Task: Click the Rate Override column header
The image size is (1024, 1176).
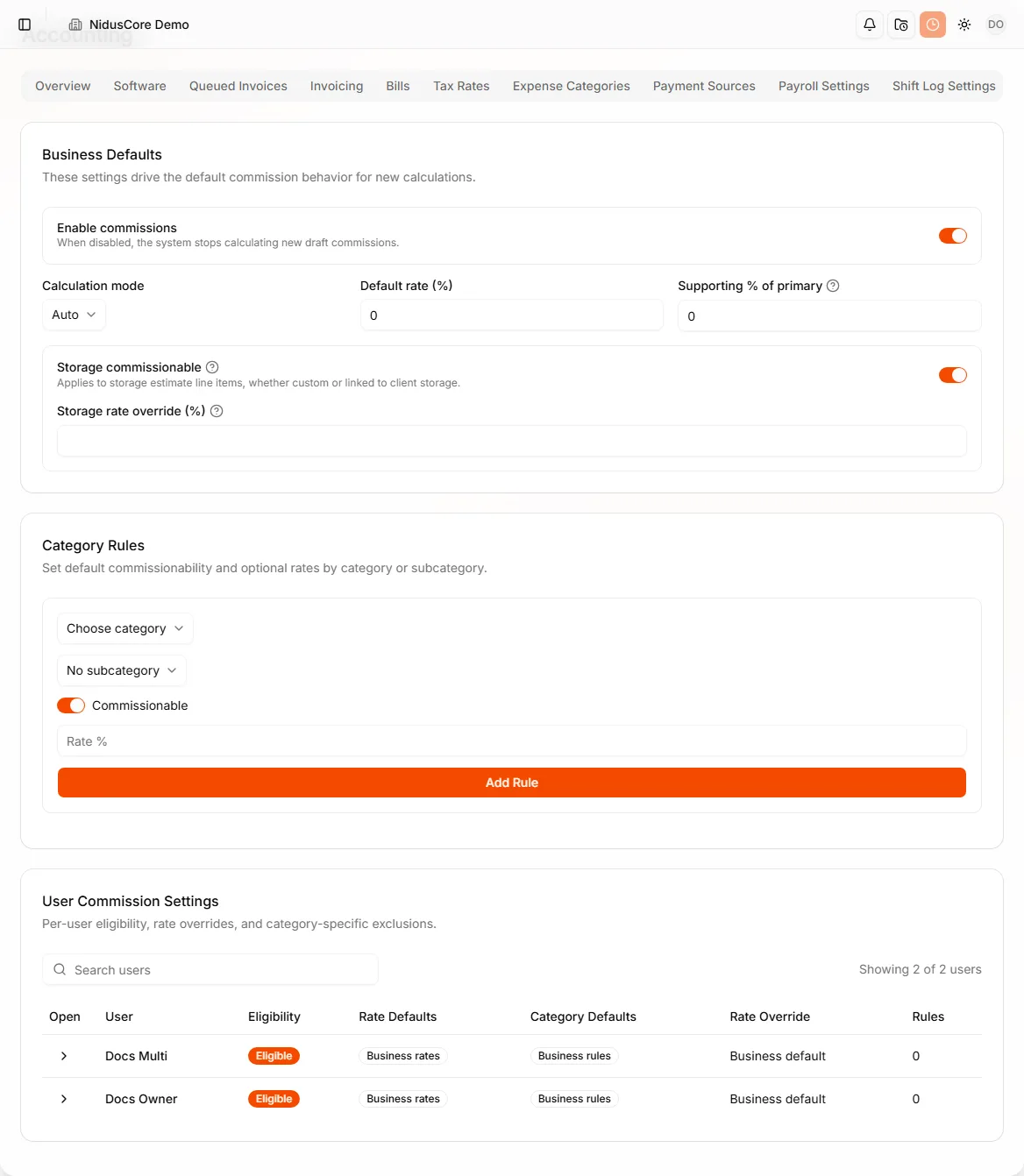Action: (x=770, y=1017)
